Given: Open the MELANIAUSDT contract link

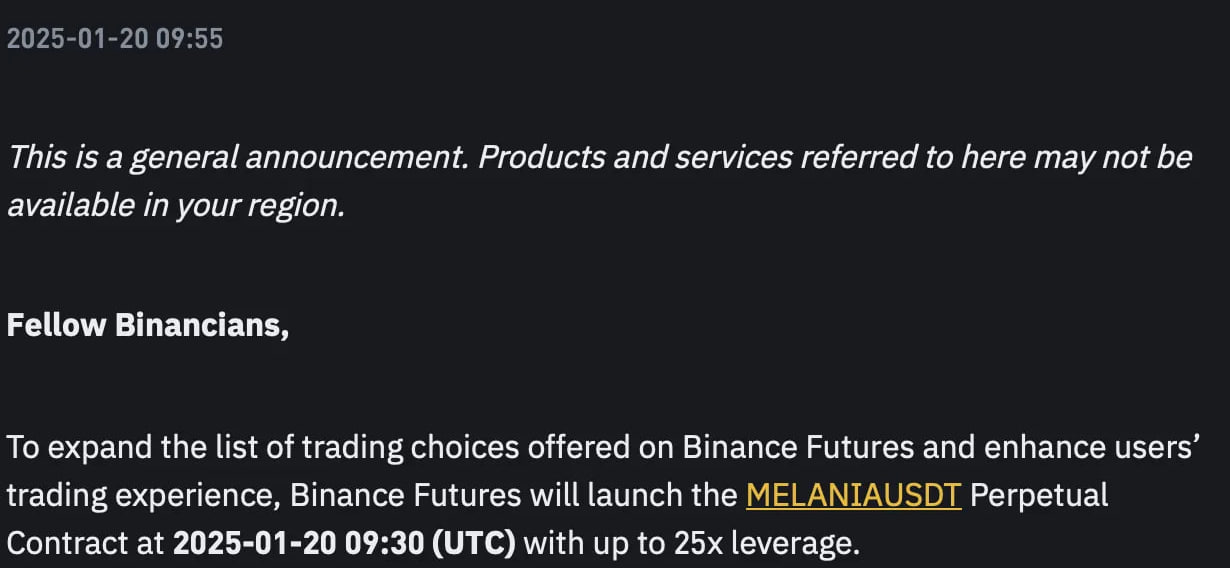Looking at the screenshot, I should coord(853,495).
